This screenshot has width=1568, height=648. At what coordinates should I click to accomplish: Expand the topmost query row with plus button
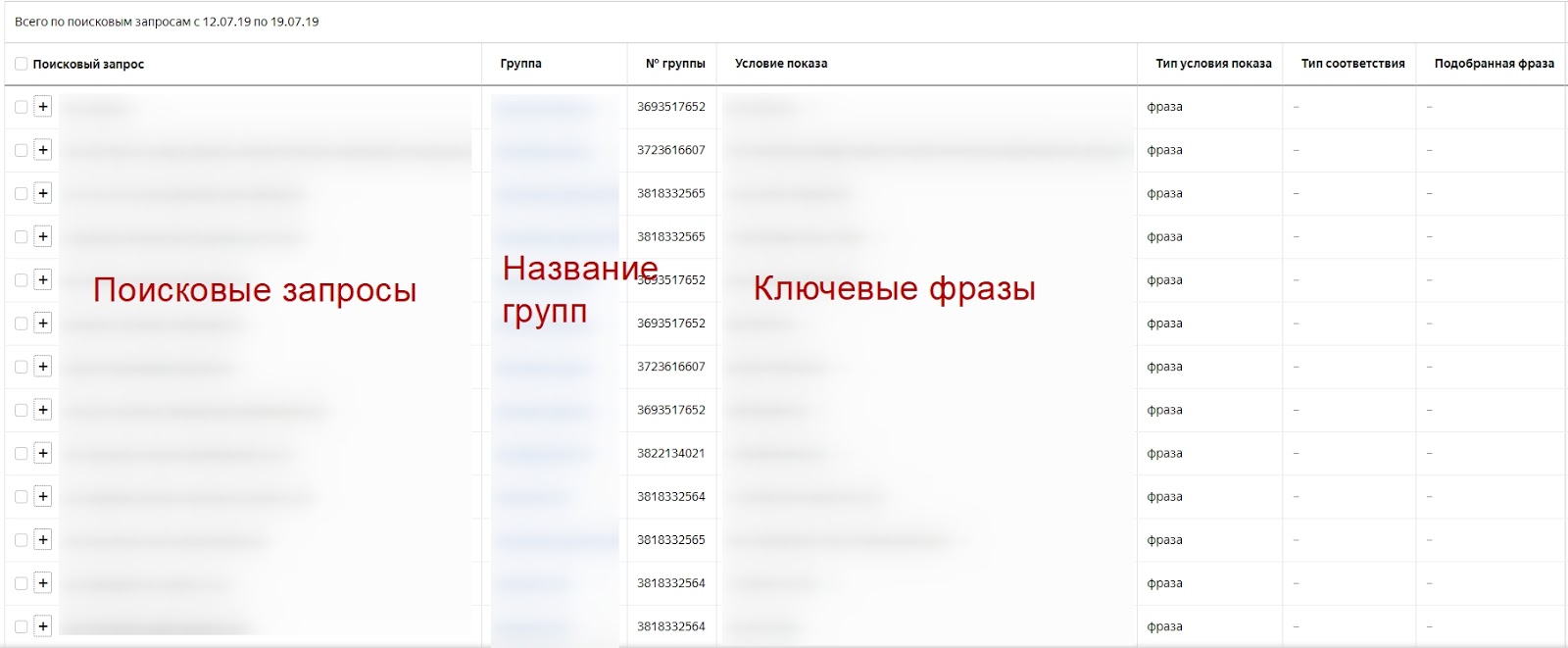tap(43, 107)
